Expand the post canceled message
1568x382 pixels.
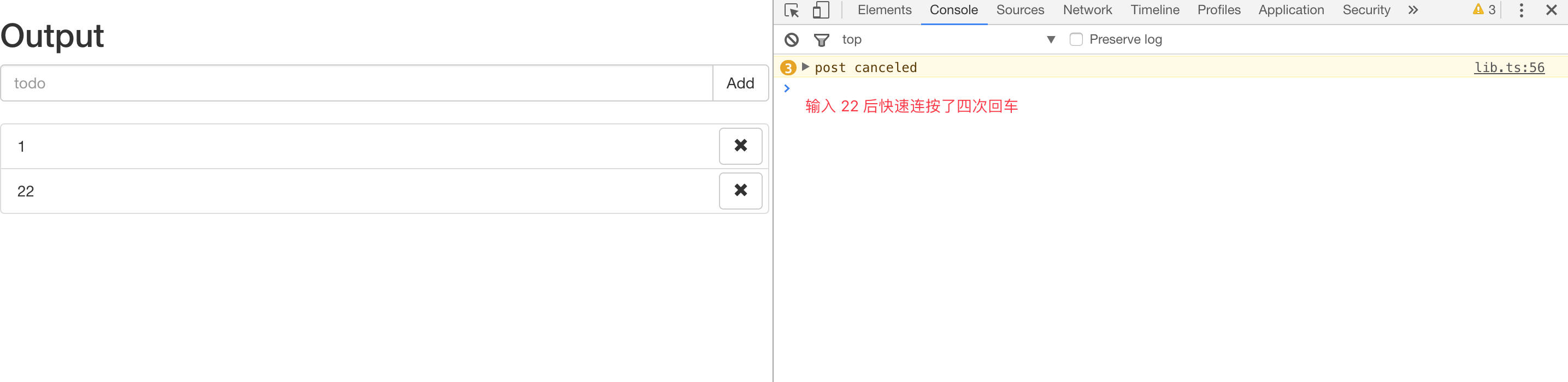805,67
